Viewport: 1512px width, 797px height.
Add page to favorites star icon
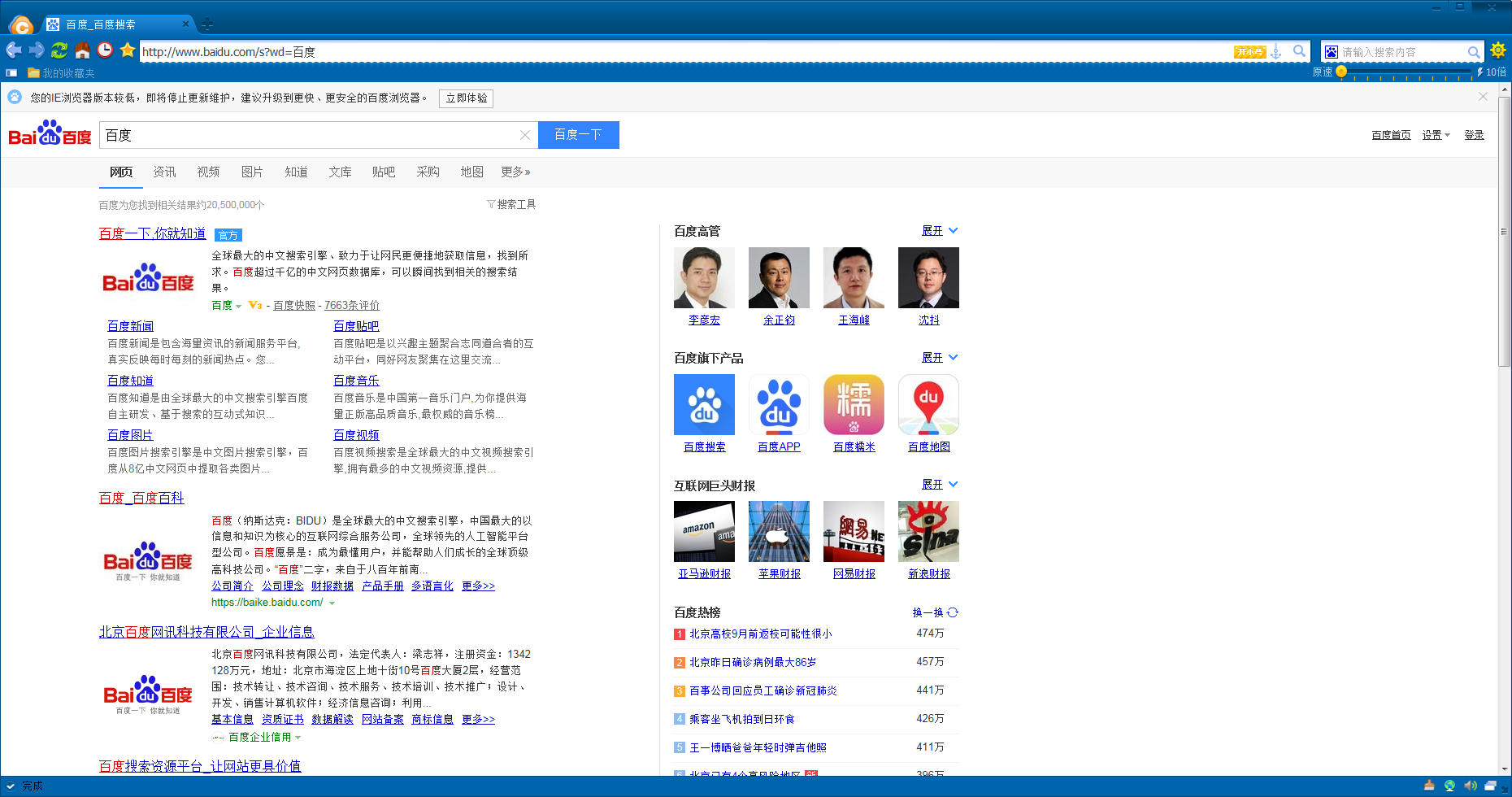128,50
